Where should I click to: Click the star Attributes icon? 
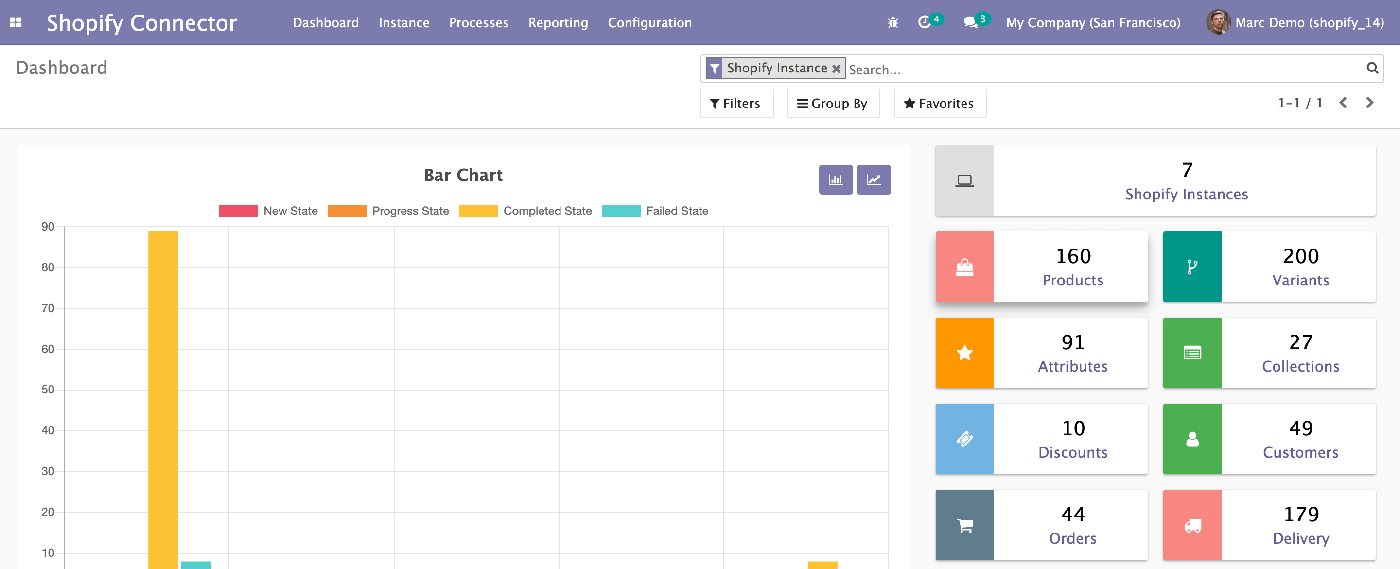click(965, 353)
